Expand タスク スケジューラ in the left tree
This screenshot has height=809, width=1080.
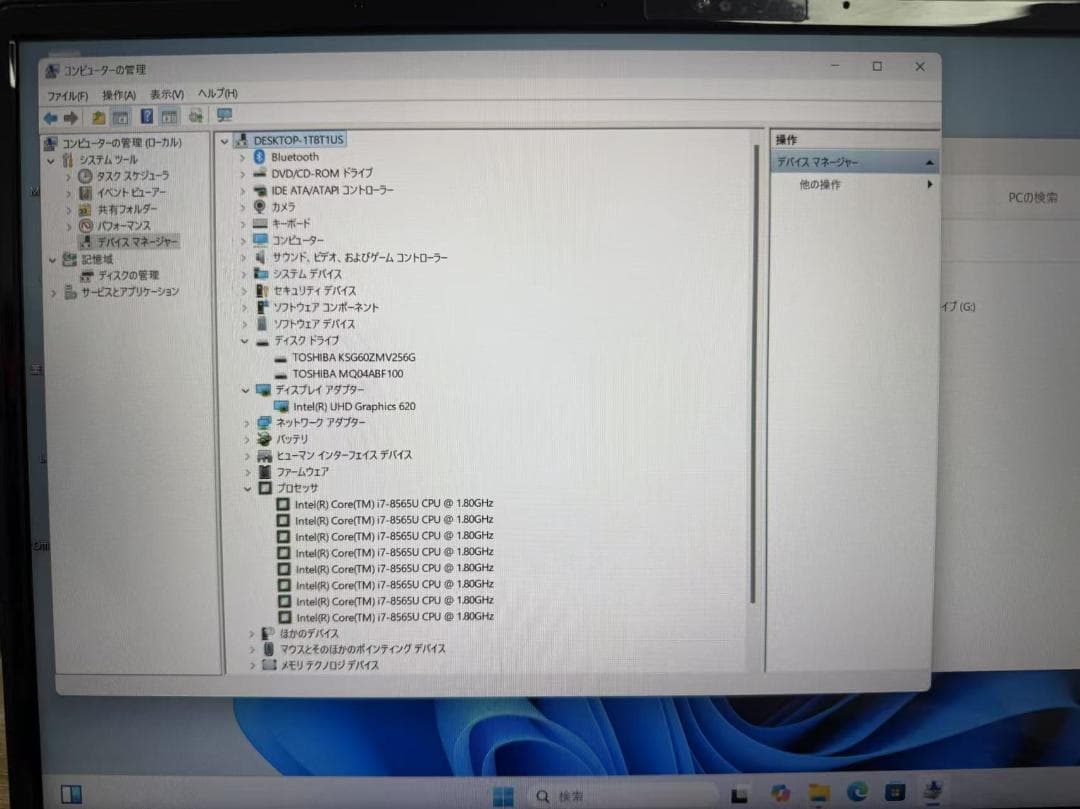tap(68, 176)
